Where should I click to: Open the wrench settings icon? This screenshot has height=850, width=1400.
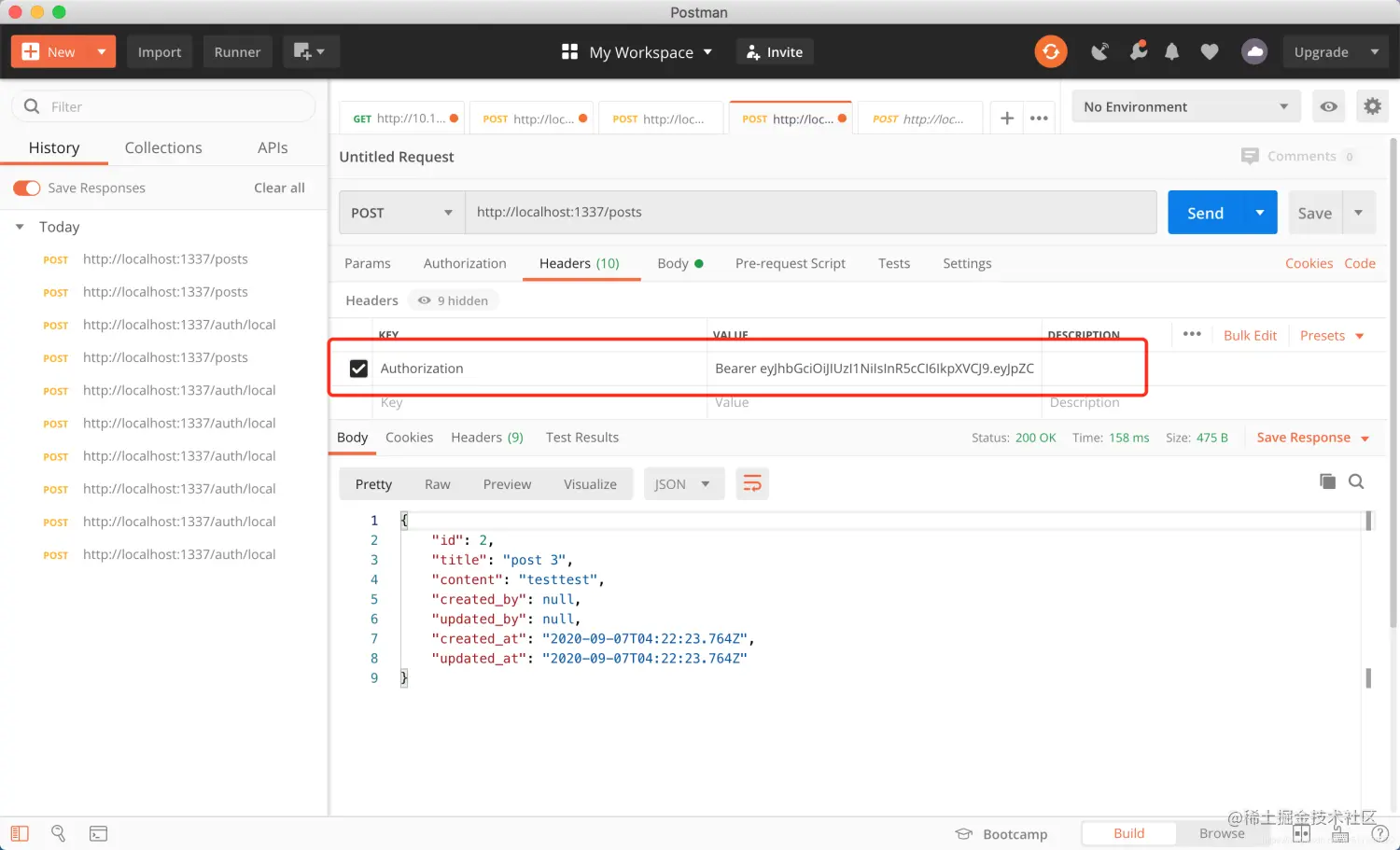pyautogui.click(x=1138, y=52)
